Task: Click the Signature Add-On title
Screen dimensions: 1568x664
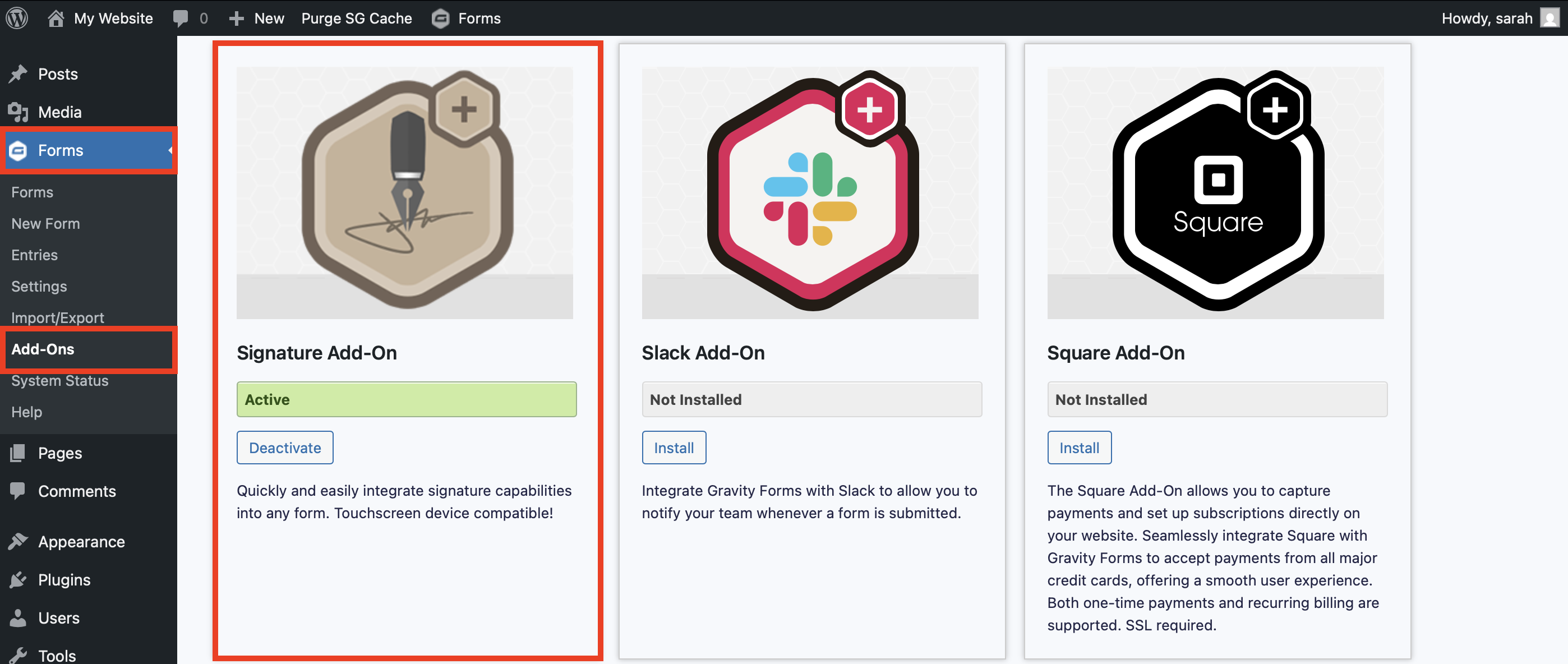Action: [316, 352]
